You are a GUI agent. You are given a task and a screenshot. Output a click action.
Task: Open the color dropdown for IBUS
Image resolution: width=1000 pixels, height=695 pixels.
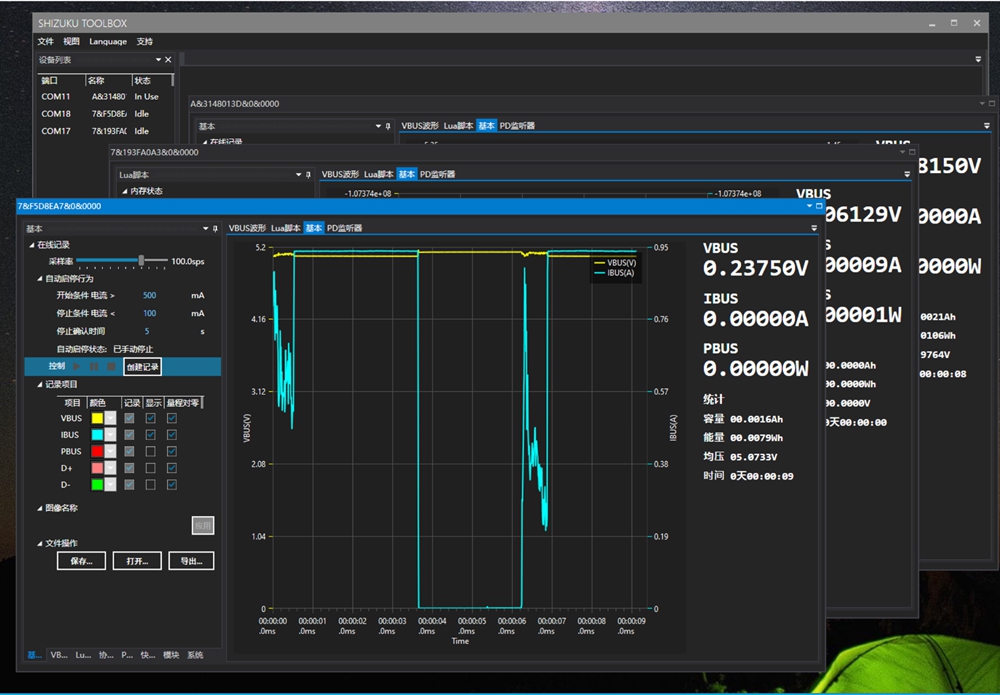click(111, 435)
